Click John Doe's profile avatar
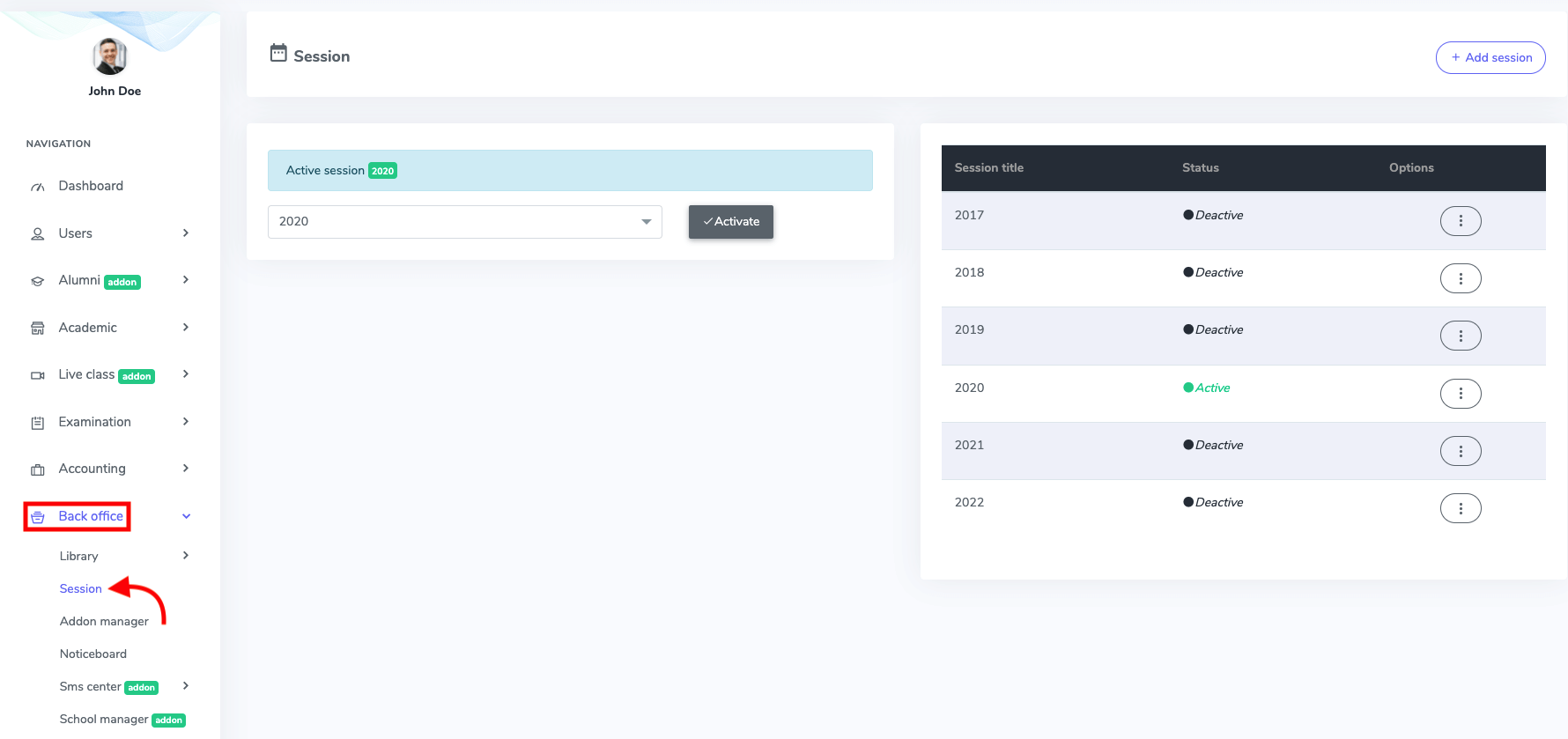1568x739 pixels. 110,57
